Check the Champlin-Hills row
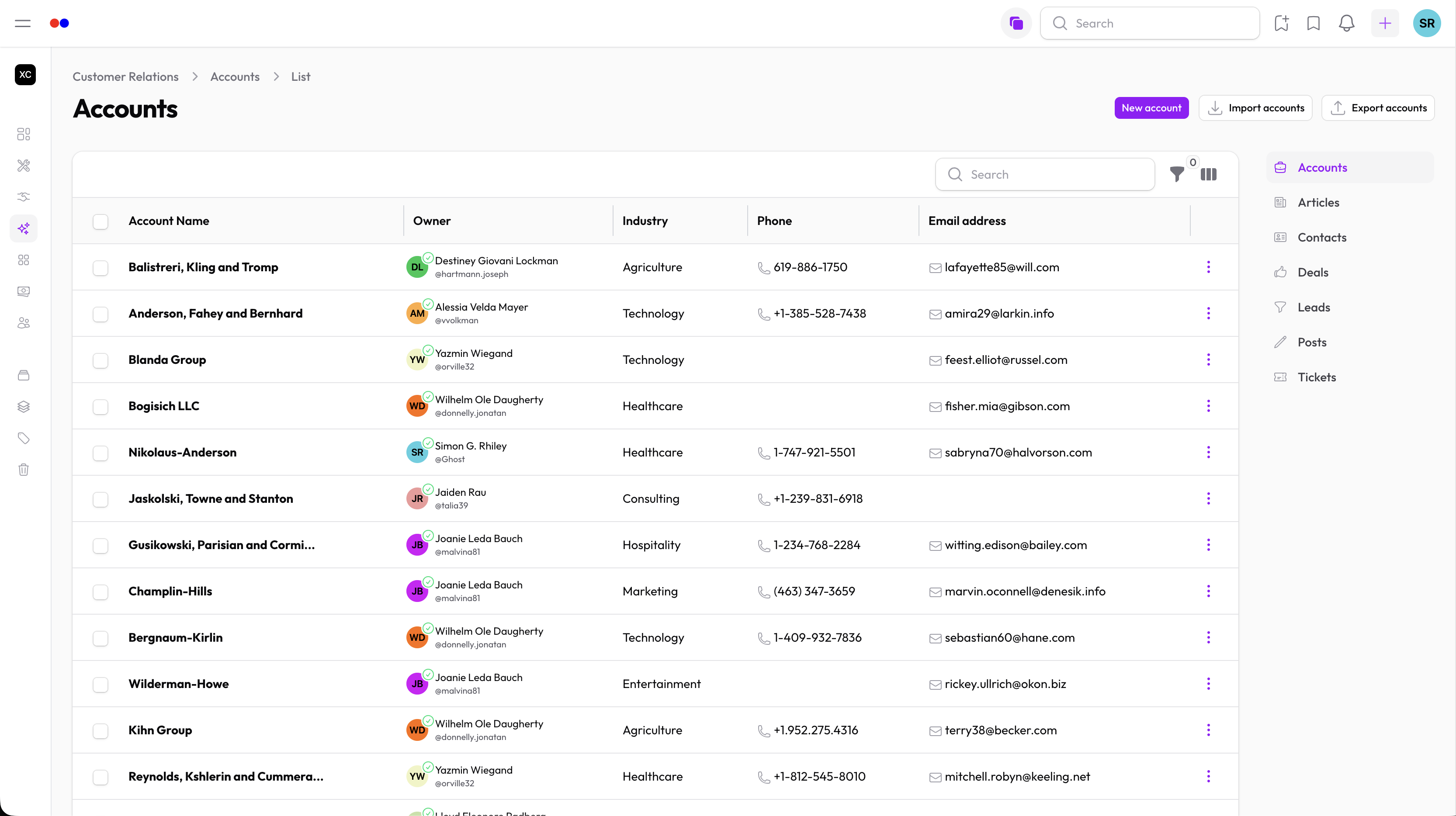This screenshot has height=816, width=1456. (x=101, y=592)
